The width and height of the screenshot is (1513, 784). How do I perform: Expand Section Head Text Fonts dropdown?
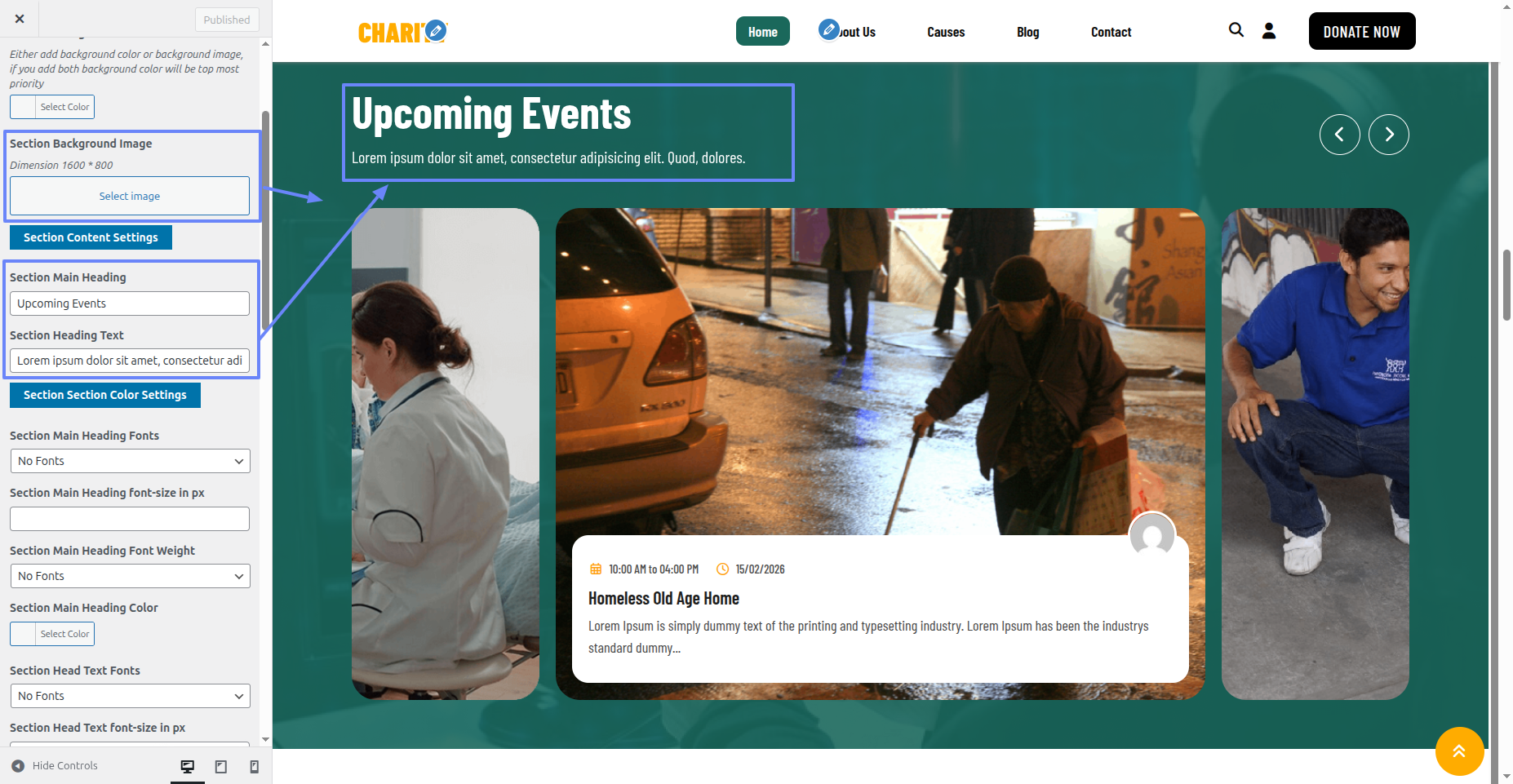click(130, 696)
